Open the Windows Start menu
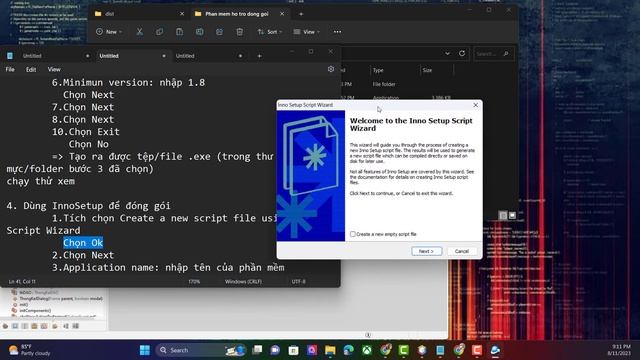The width and height of the screenshot is (640, 360). (144, 350)
